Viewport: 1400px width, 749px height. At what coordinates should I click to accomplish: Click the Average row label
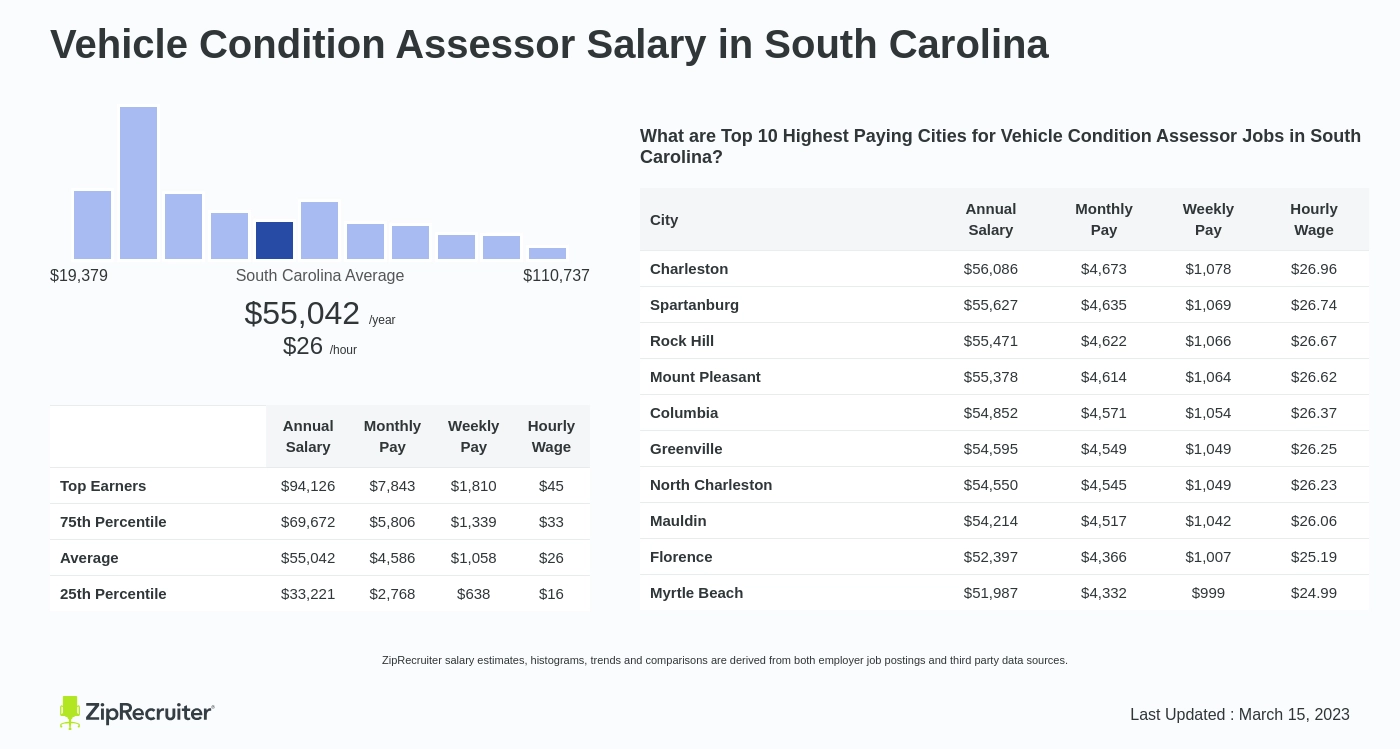click(89, 558)
